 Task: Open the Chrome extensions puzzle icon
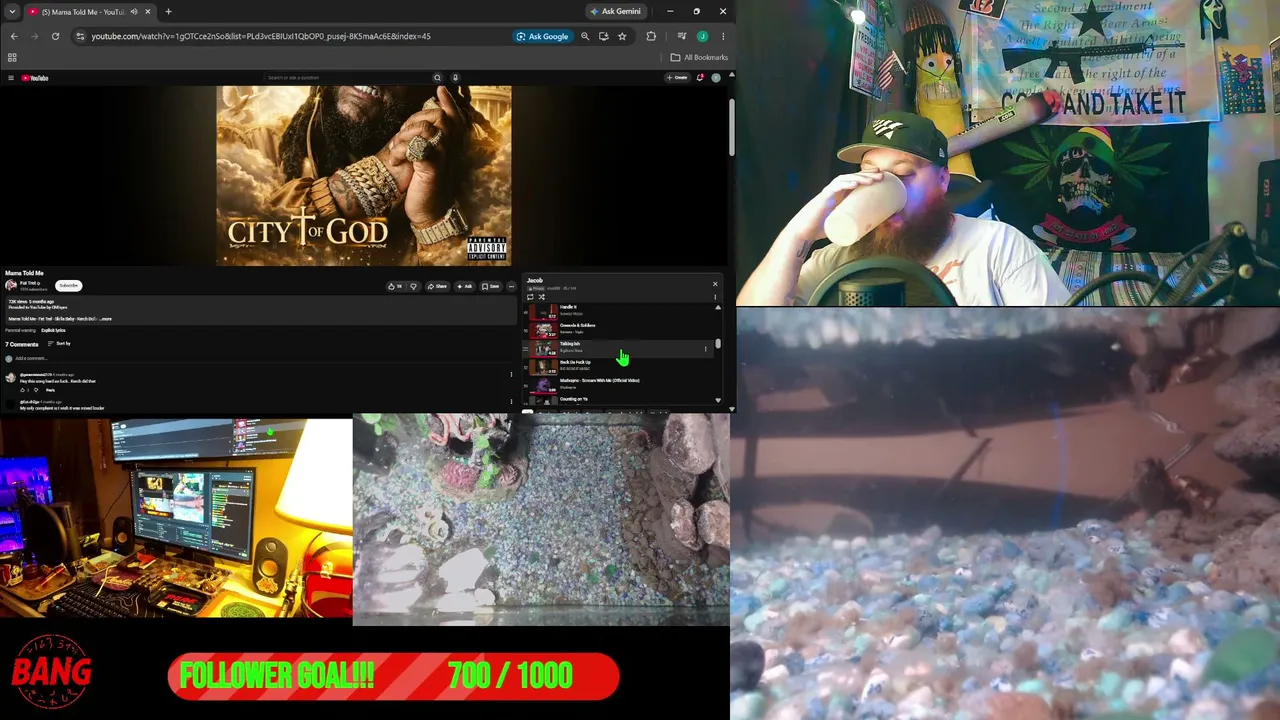(651, 36)
